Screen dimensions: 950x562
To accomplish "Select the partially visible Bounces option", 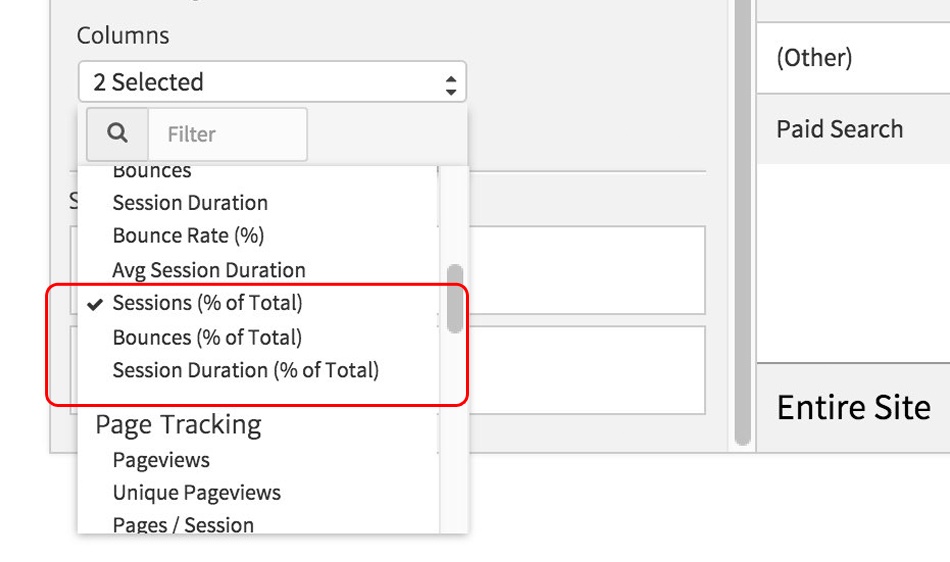I will pyautogui.click(x=152, y=173).
